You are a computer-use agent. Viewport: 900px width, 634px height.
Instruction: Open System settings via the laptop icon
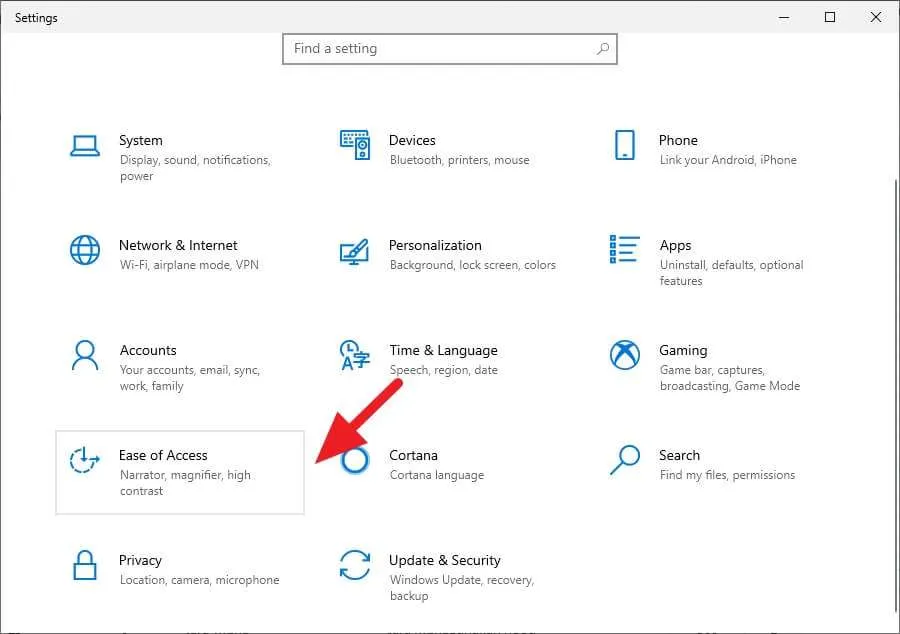pyautogui.click(x=85, y=146)
